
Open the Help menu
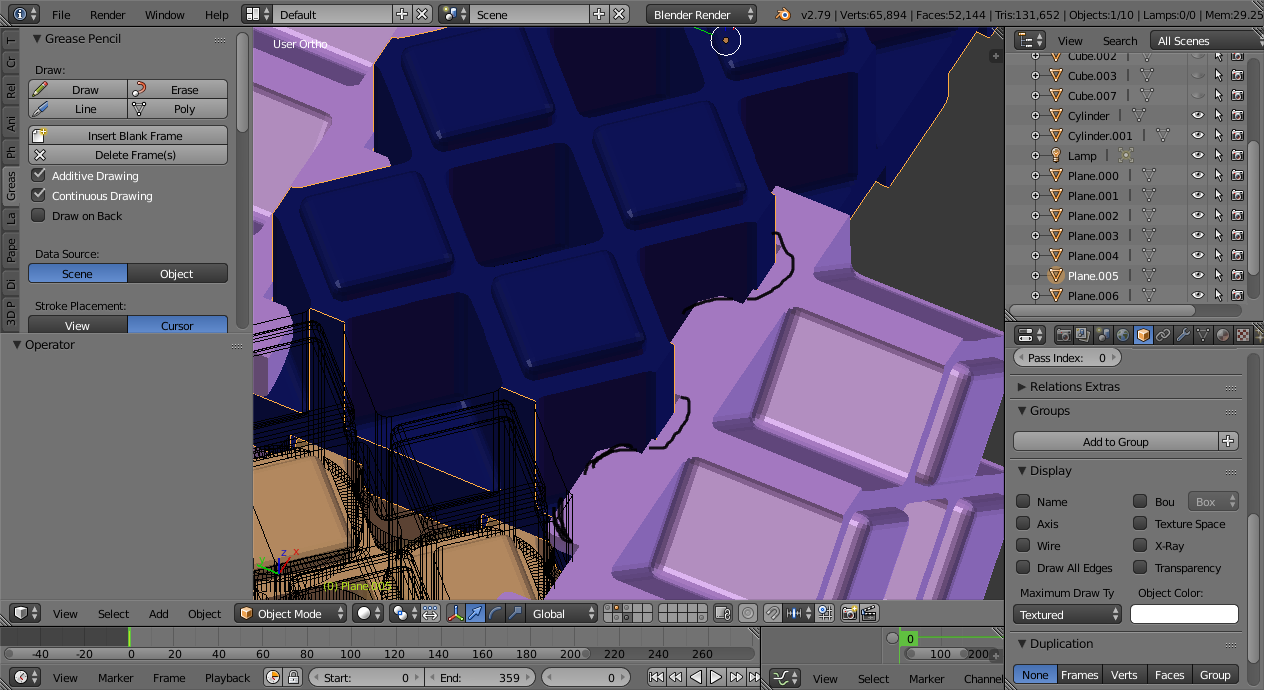pos(217,15)
